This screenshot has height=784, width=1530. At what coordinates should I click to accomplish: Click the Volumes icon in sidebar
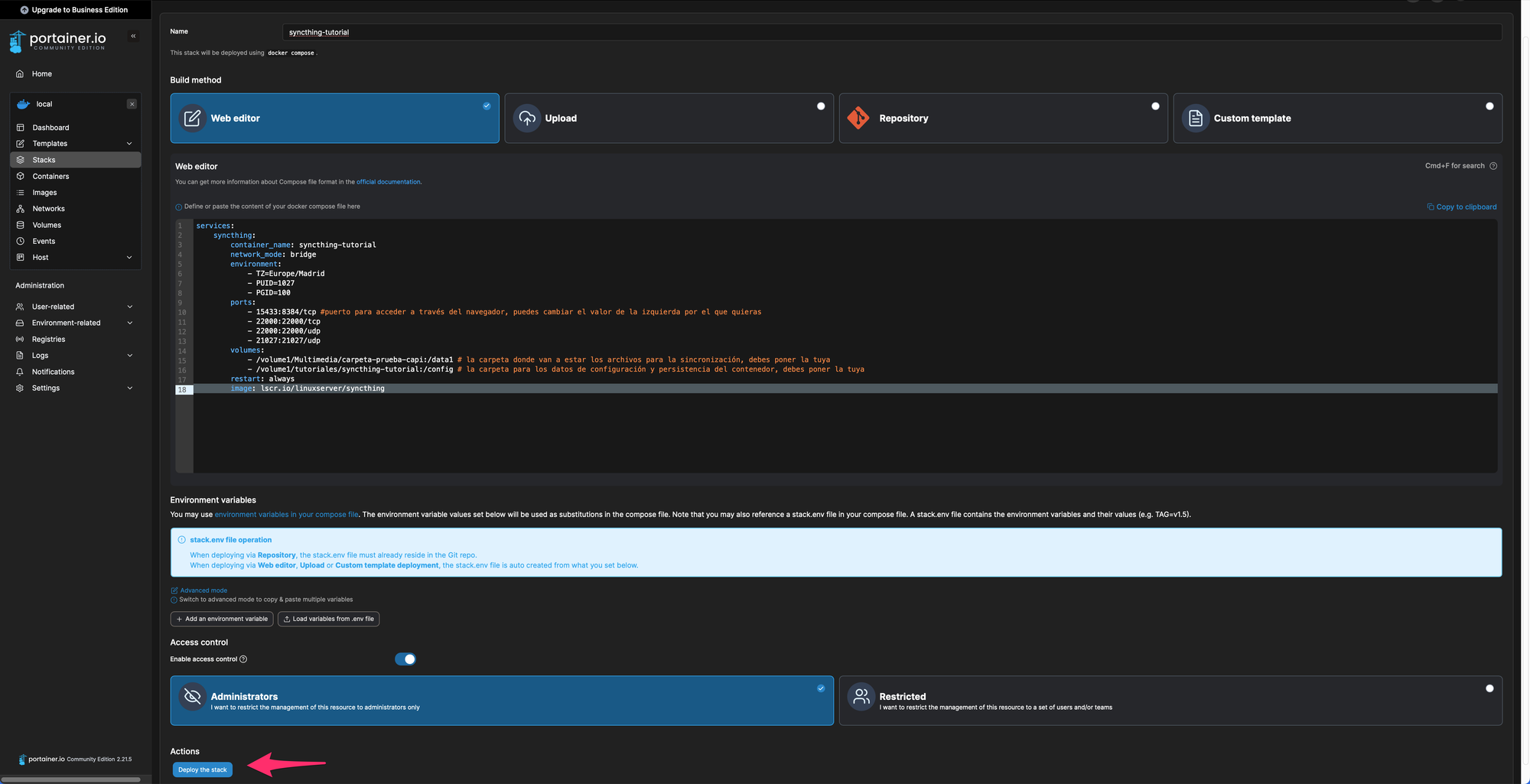(x=21, y=225)
